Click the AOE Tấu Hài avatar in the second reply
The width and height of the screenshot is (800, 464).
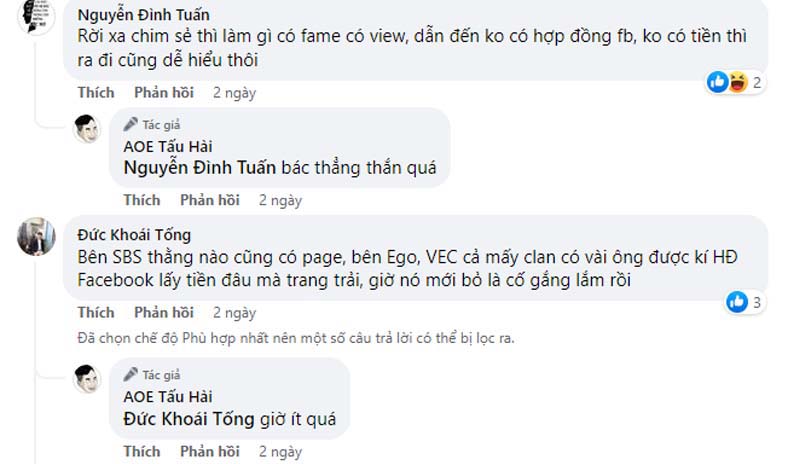click(87, 379)
